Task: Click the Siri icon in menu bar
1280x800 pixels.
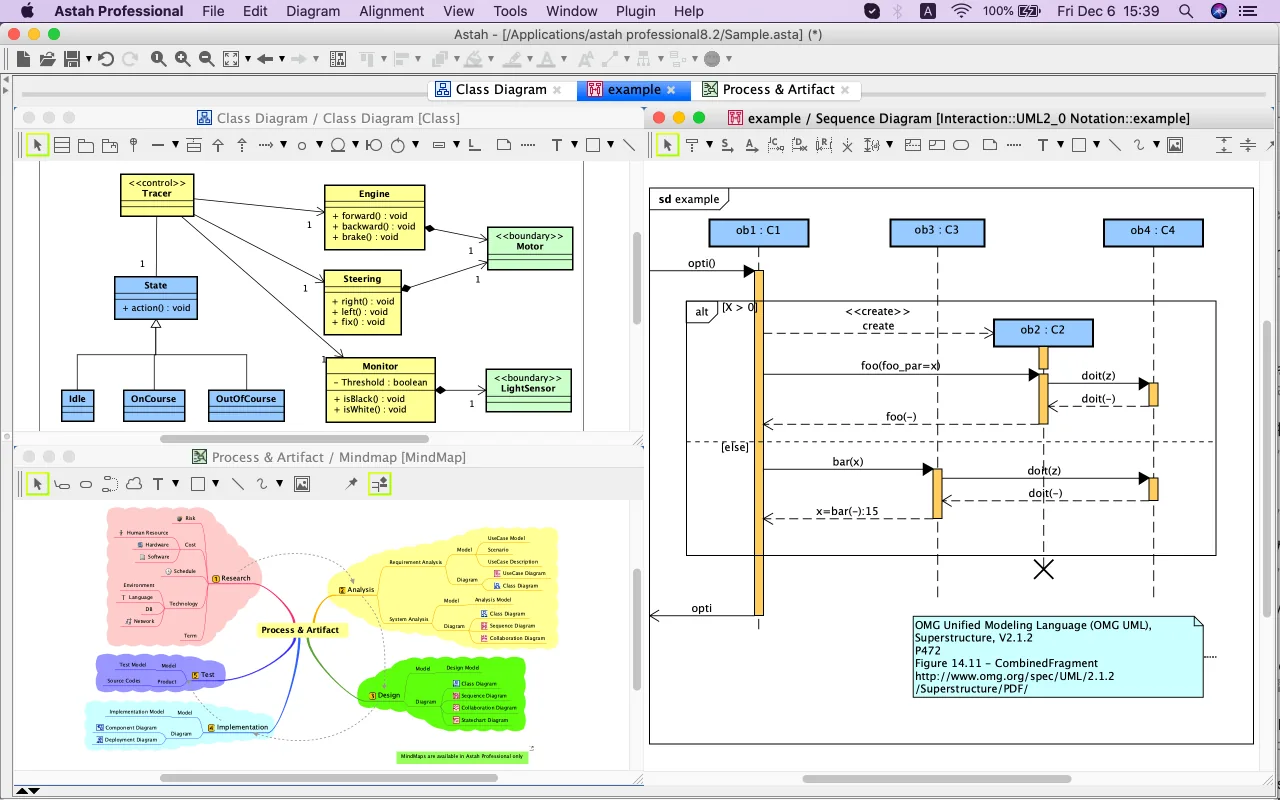Action: point(1219,11)
